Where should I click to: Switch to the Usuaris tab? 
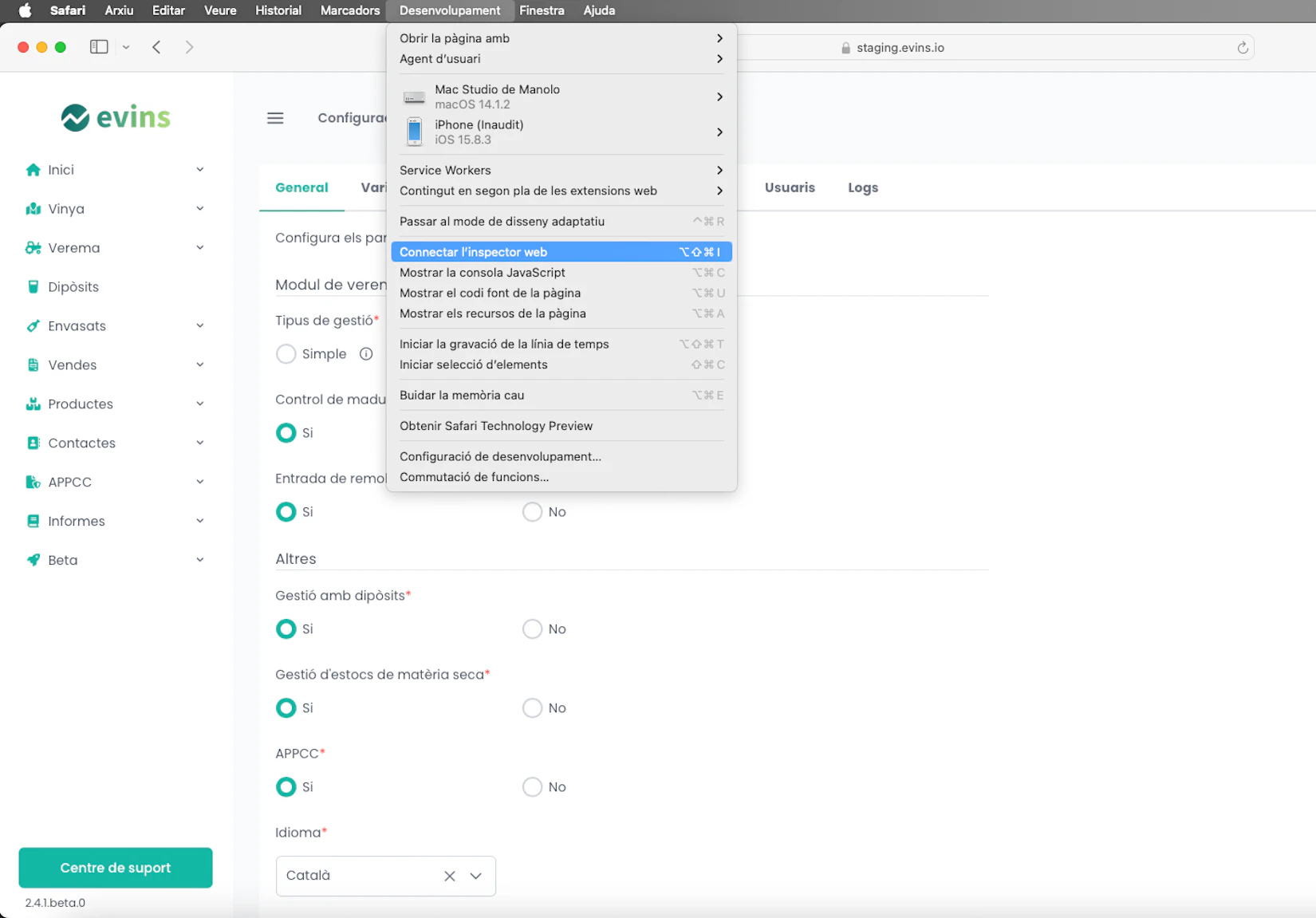click(x=789, y=187)
